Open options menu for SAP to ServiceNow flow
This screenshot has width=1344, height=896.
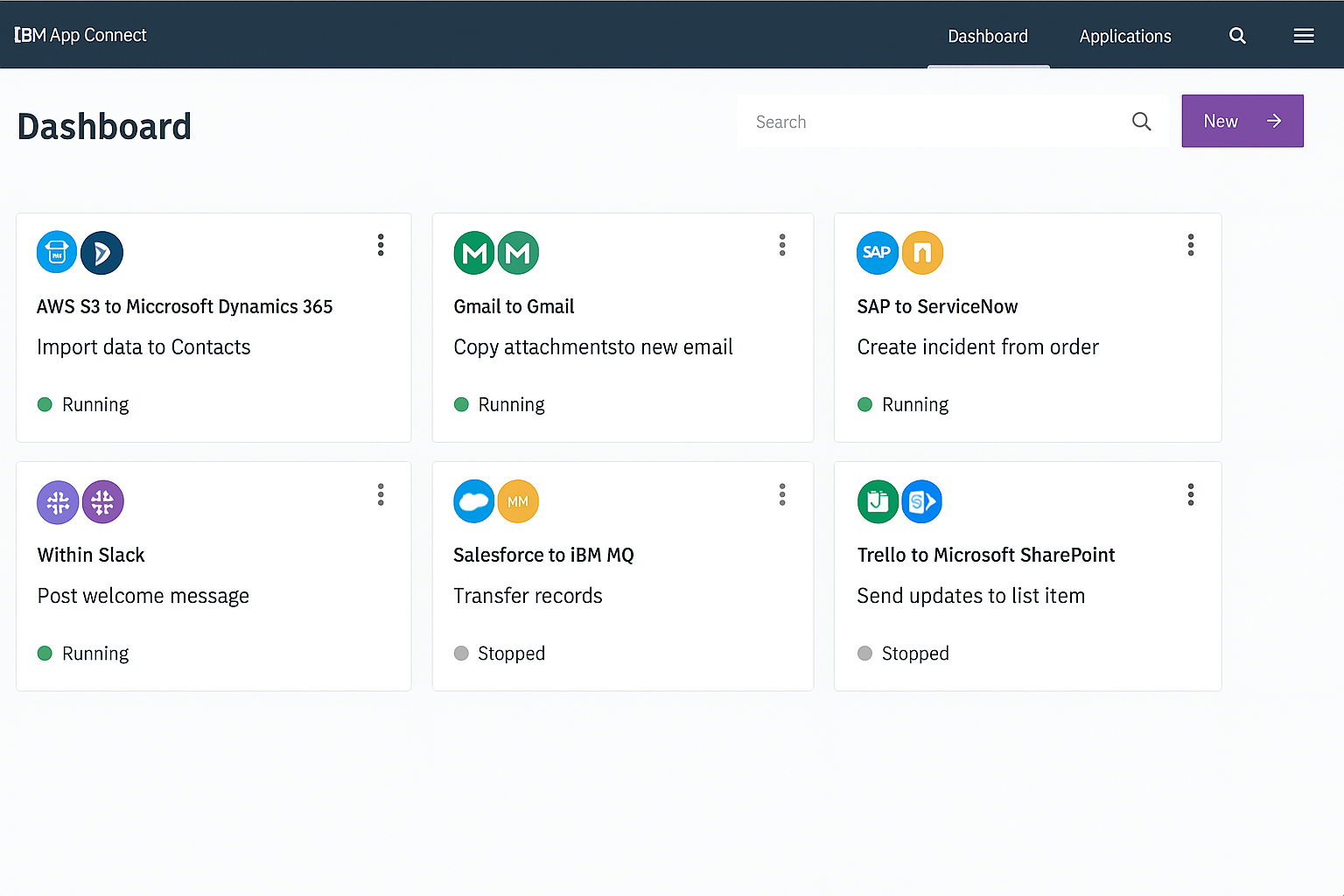[1191, 245]
